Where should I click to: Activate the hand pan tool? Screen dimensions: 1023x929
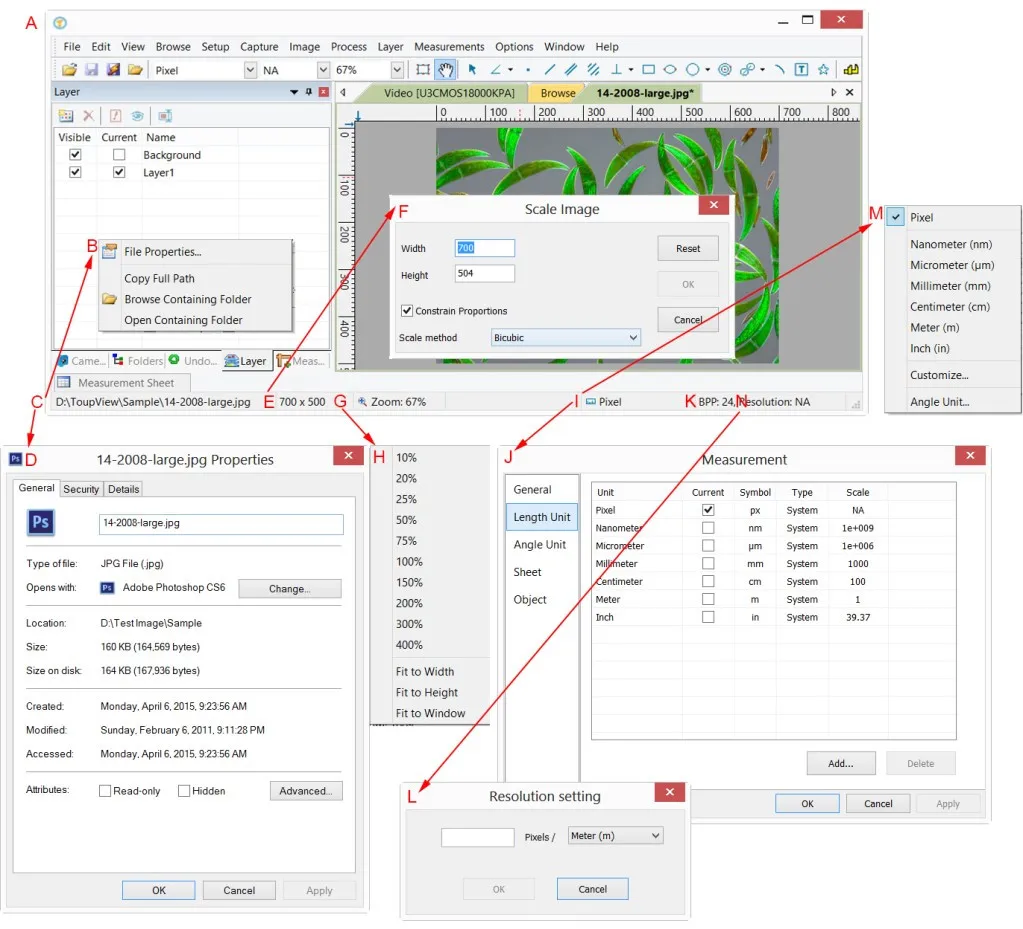[x=446, y=70]
